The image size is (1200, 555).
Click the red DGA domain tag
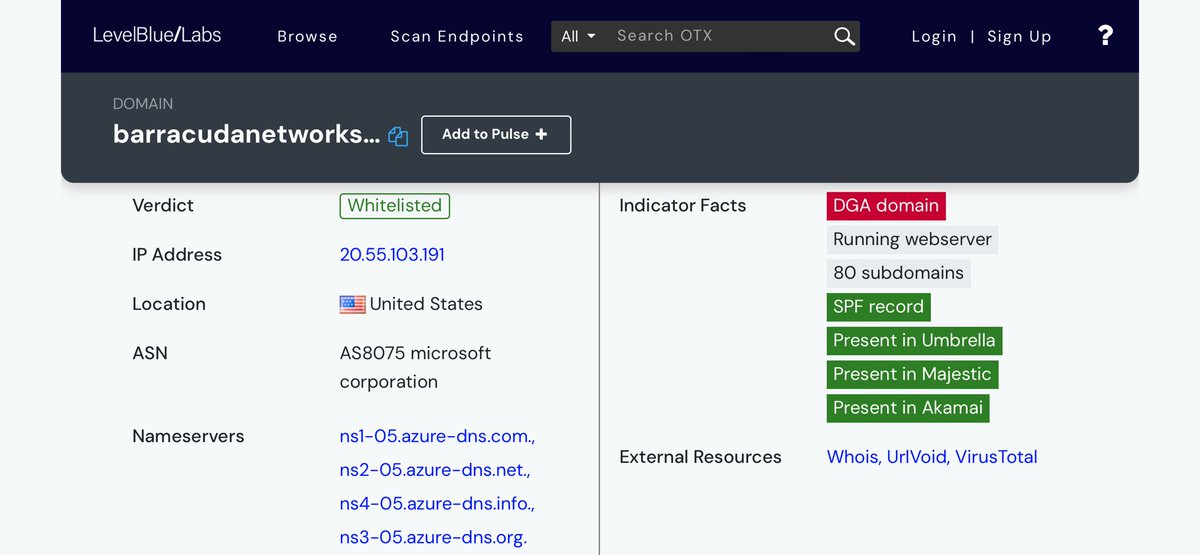(x=885, y=206)
